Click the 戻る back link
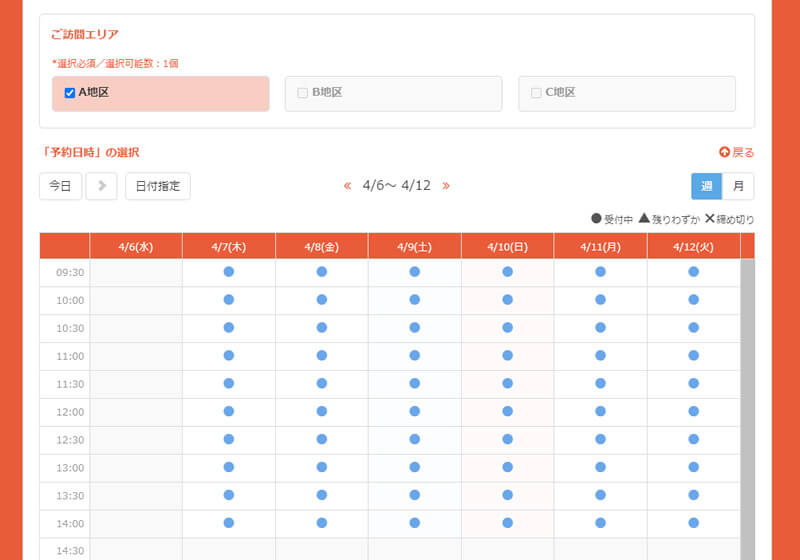This screenshot has width=800, height=560. pyautogui.click(x=736, y=153)
